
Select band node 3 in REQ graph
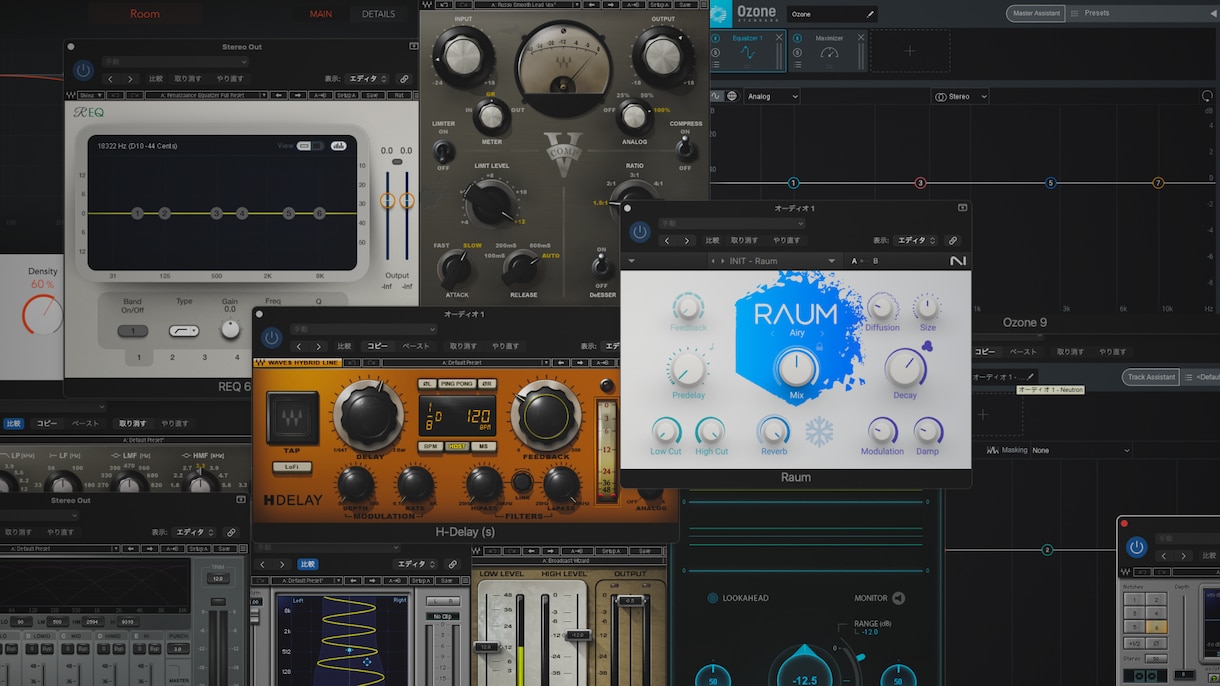pyautogui.click(x=216, y=213)
